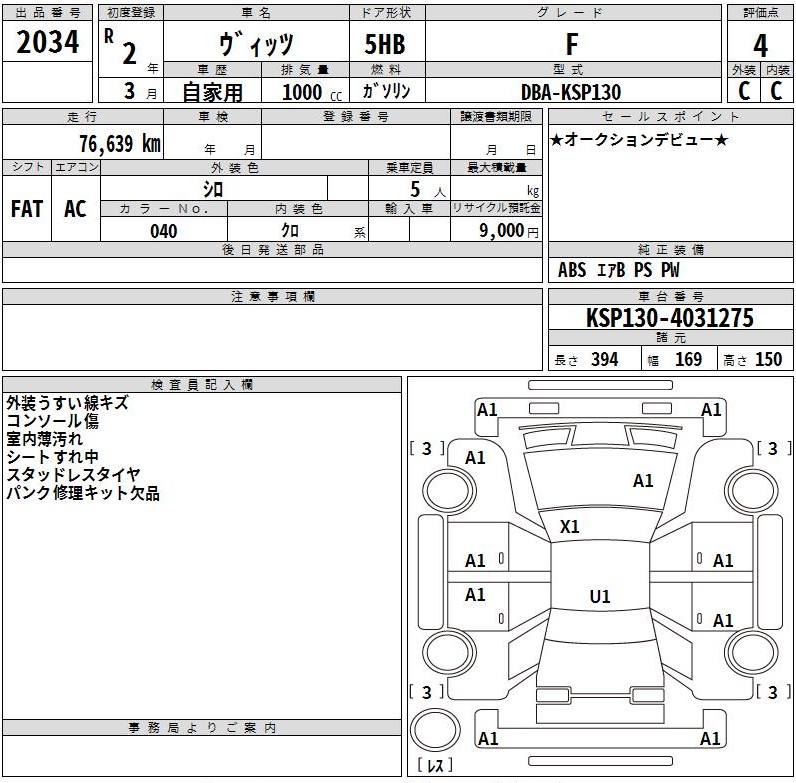Select the equipment line ABS エアB PS PW
This screenshot has width=796, height=783.
click(x=618, y=270)
